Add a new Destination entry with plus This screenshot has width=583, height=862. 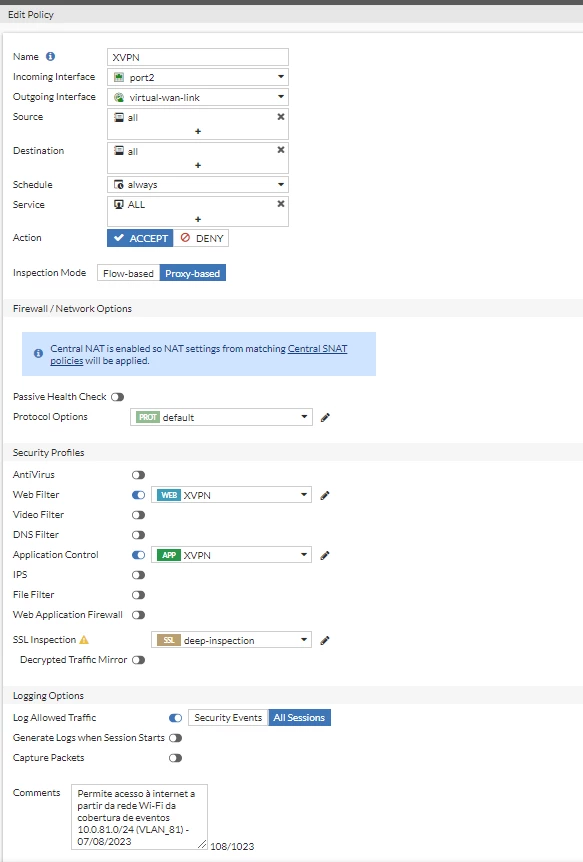[x=198, y=165]
